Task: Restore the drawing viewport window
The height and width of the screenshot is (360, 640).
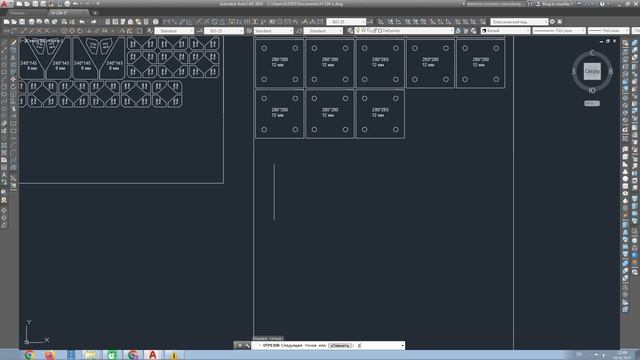Action: pos(608,41)
